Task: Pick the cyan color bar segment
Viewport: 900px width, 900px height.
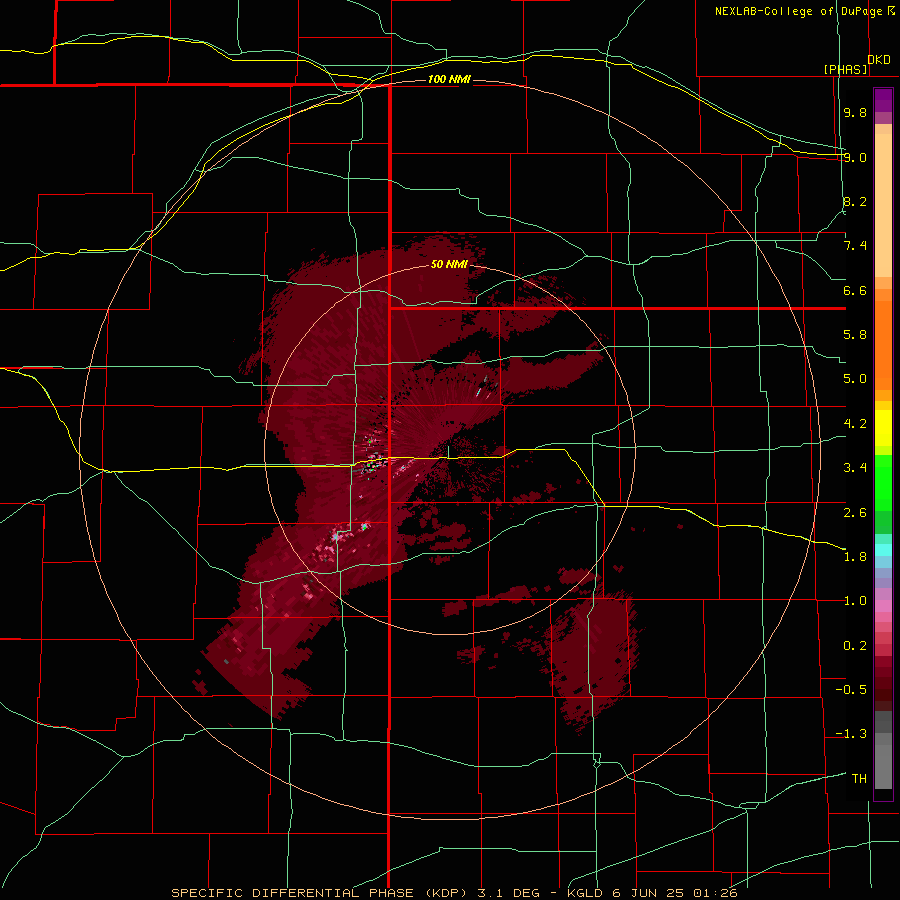Action: pos(883,549)
